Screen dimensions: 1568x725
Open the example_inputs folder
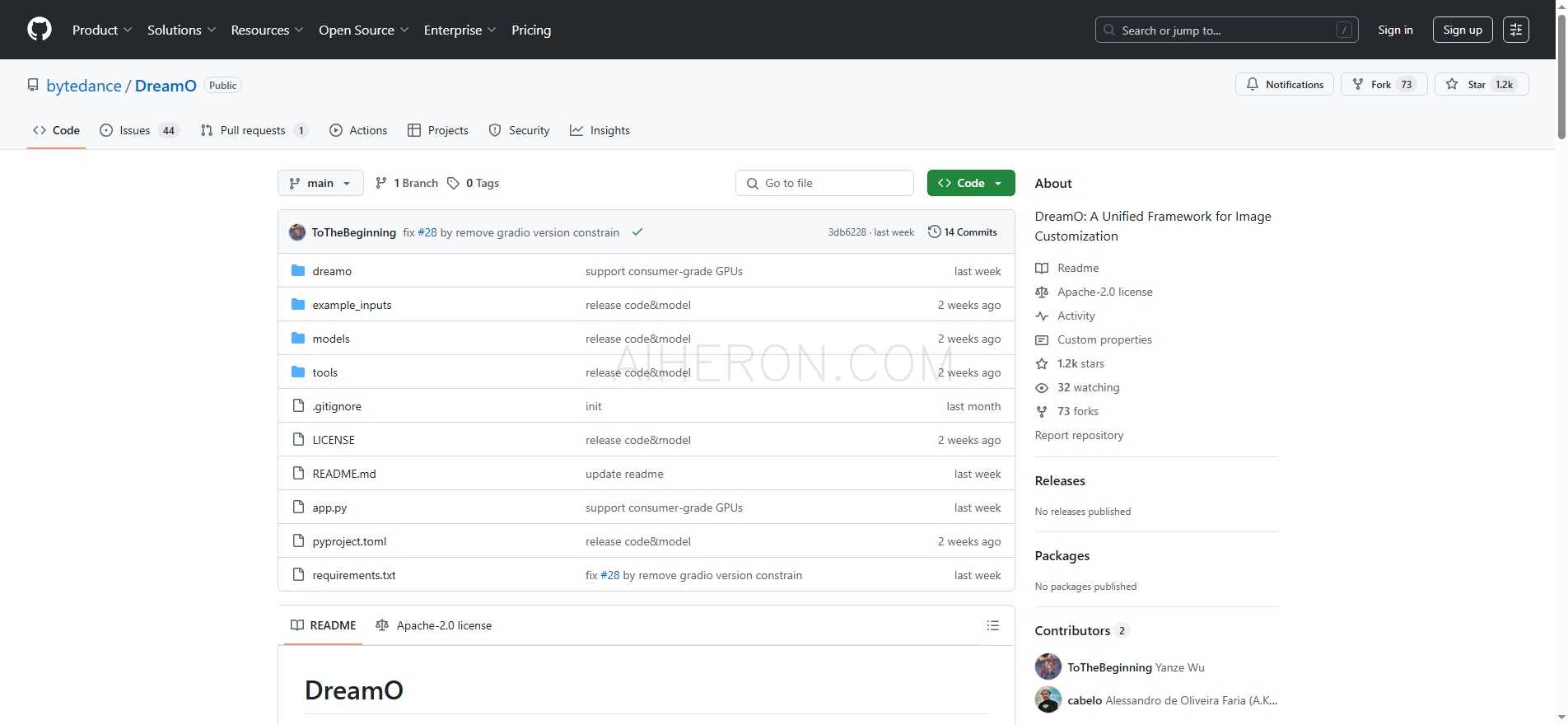(x=352, y=305)
